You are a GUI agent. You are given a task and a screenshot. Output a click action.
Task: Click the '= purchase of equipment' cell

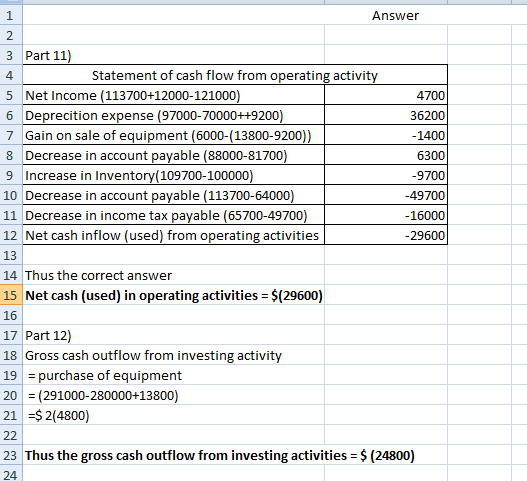(x=173, y=375)
